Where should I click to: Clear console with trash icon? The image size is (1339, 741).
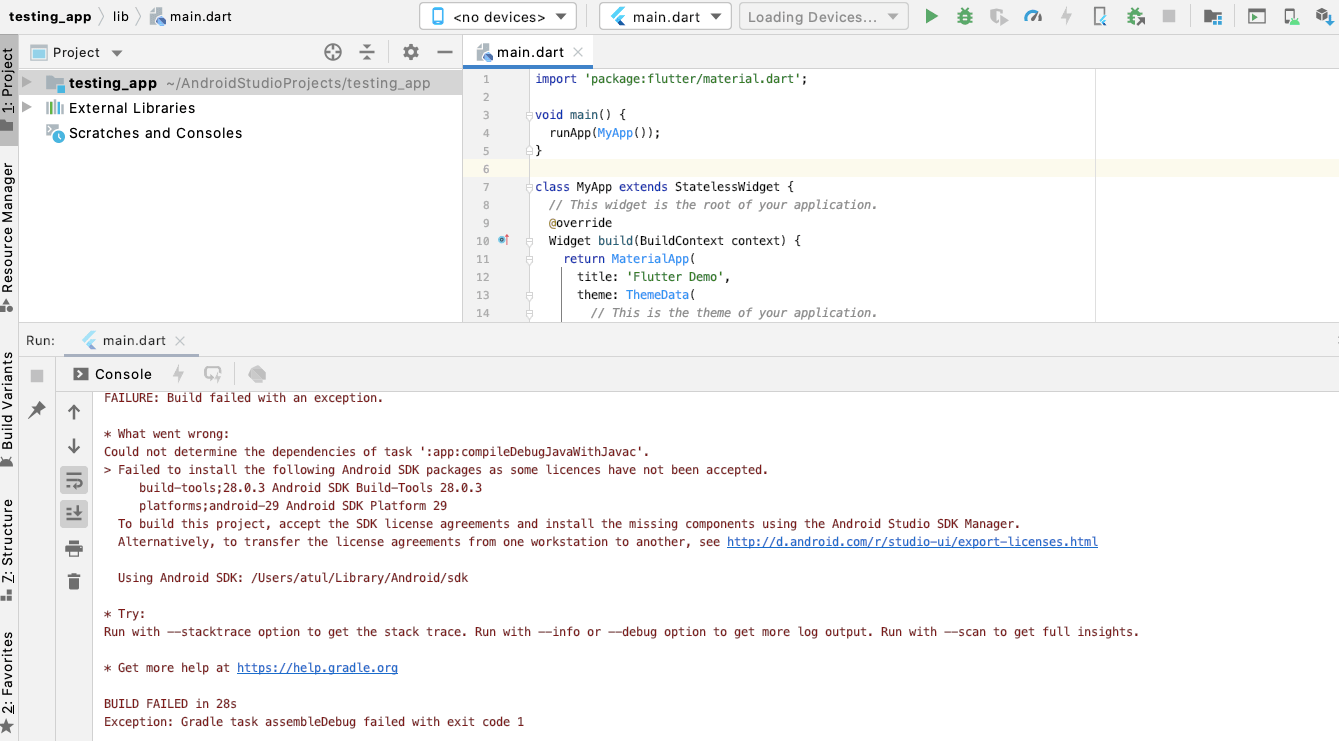(x=74, y=581)
